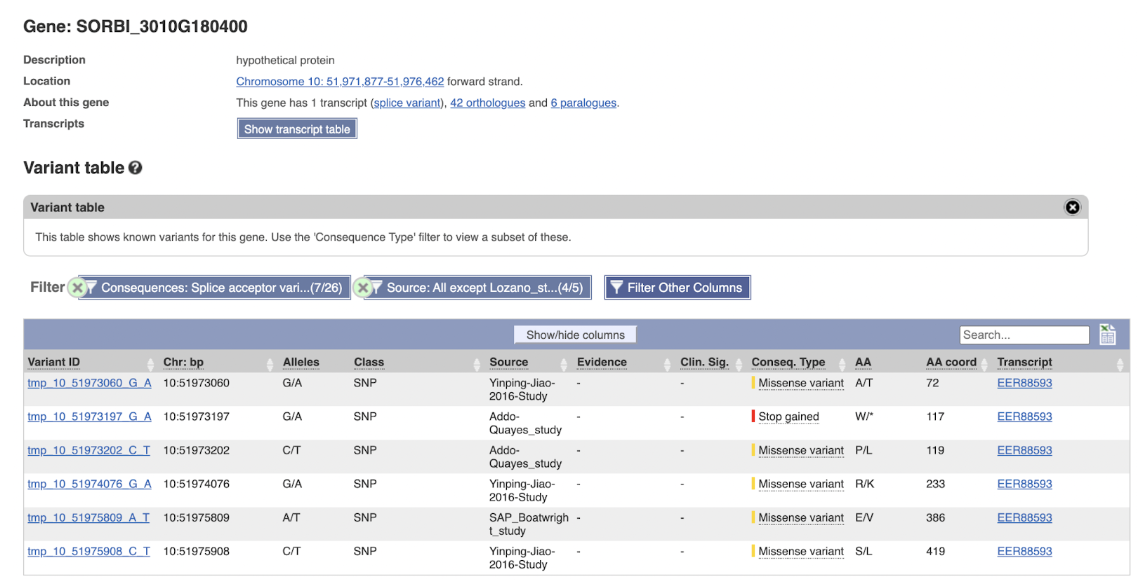Download the table via the spreadsheet icon
Image resolution: width=1148 pixels, height=586 pixels.
coord(1107,335)
